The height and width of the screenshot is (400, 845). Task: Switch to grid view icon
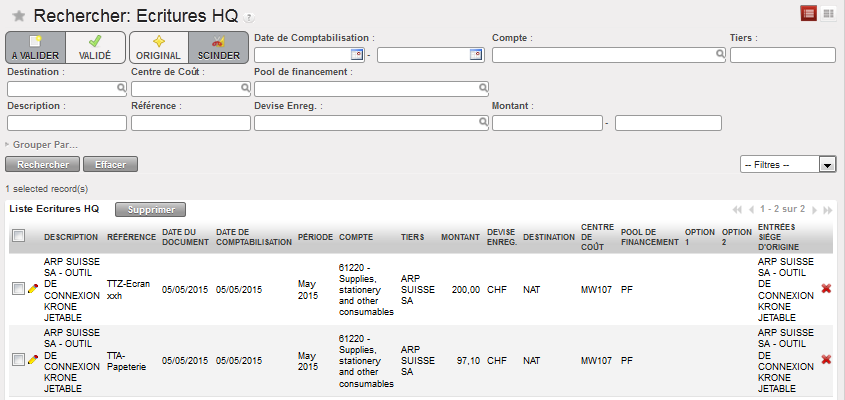[x=828, y=15]
